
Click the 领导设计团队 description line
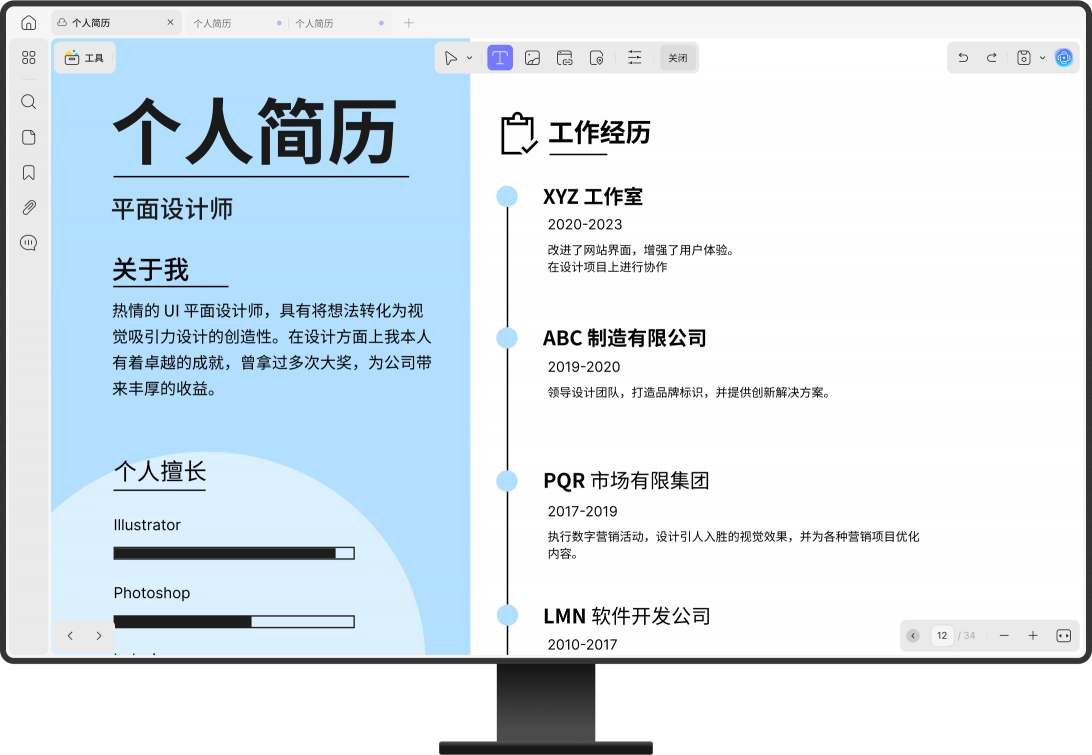point(689,393)
